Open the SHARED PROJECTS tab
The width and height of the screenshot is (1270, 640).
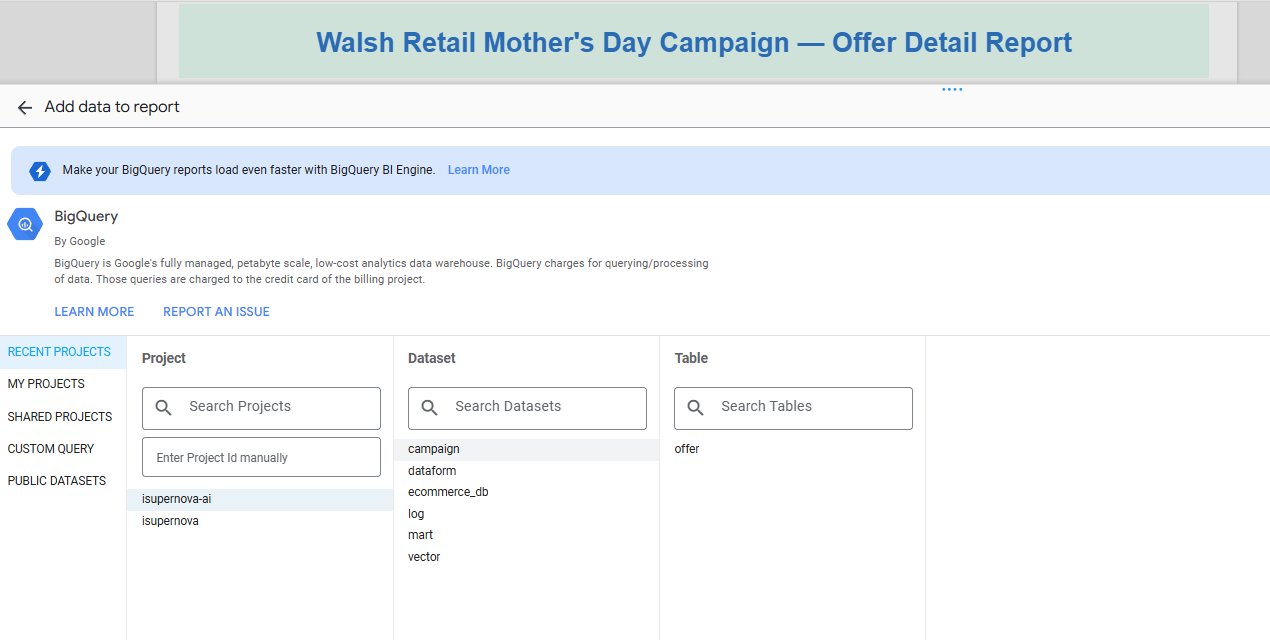[63, 417]
